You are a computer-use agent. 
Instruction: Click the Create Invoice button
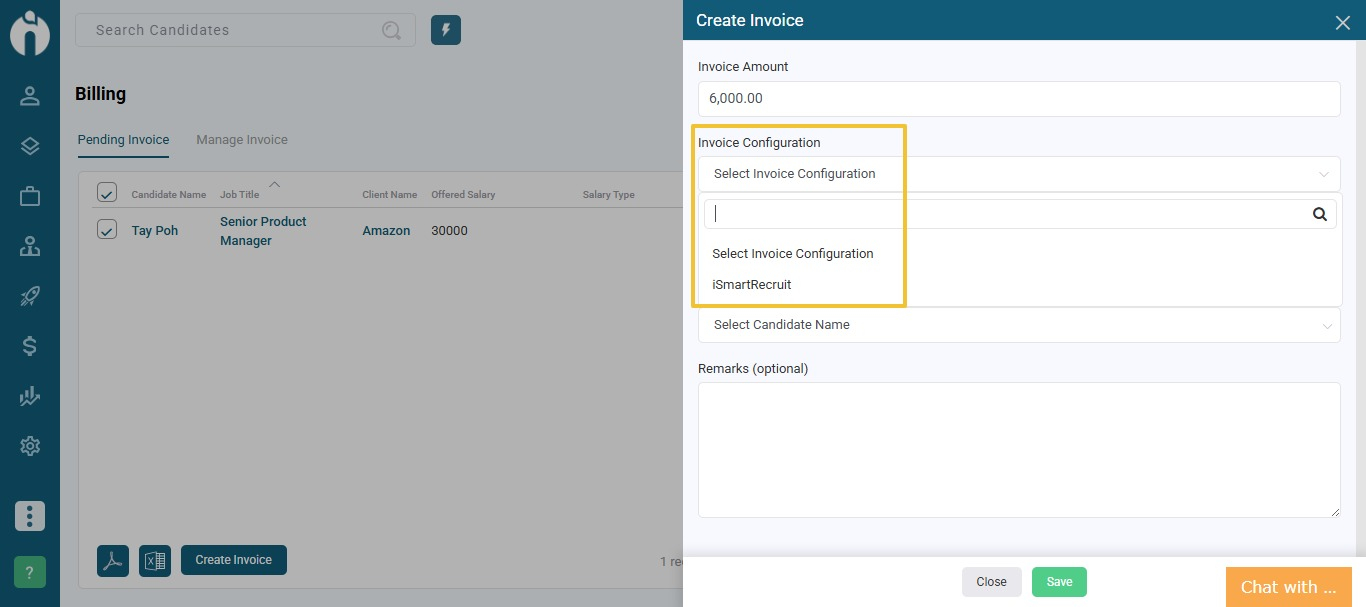[x=234, y=560]
